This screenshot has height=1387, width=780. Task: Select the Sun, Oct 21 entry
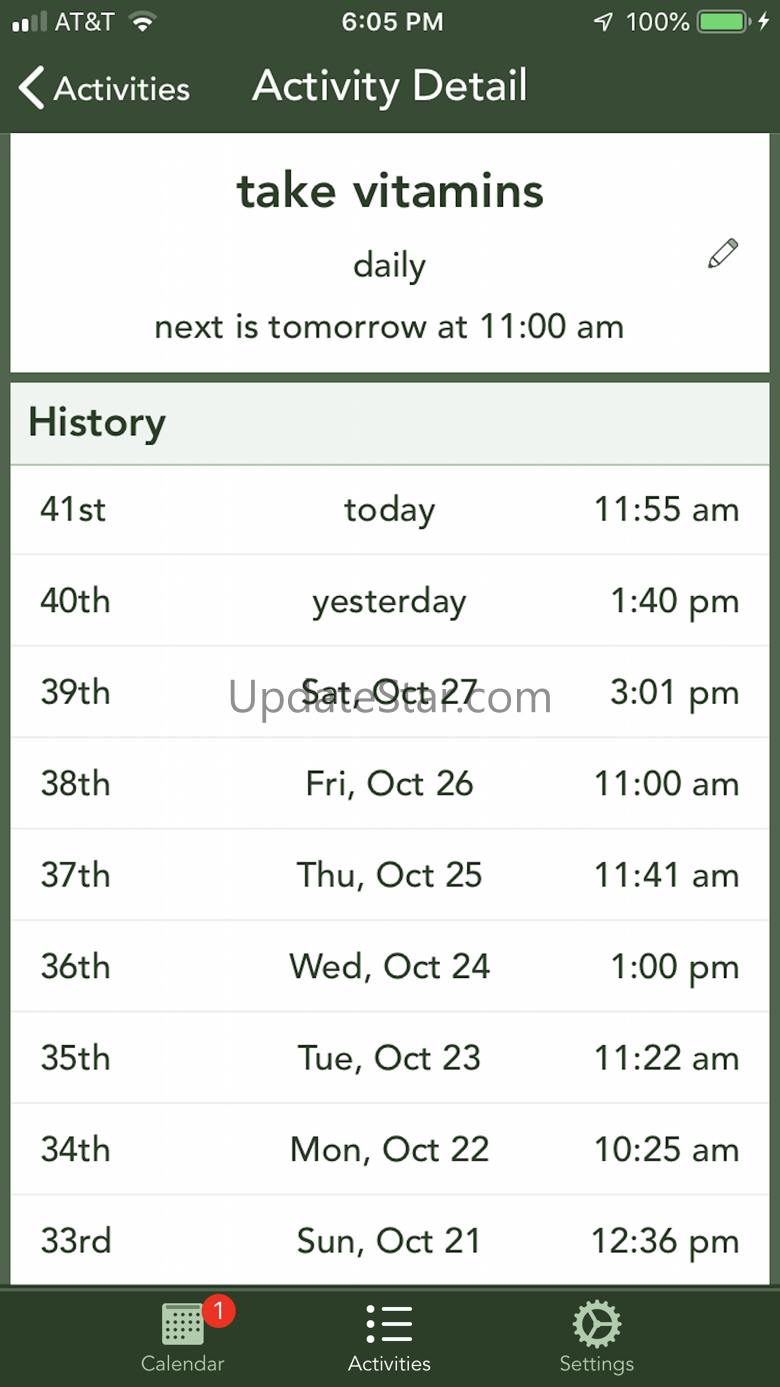tap(389, 1241)
